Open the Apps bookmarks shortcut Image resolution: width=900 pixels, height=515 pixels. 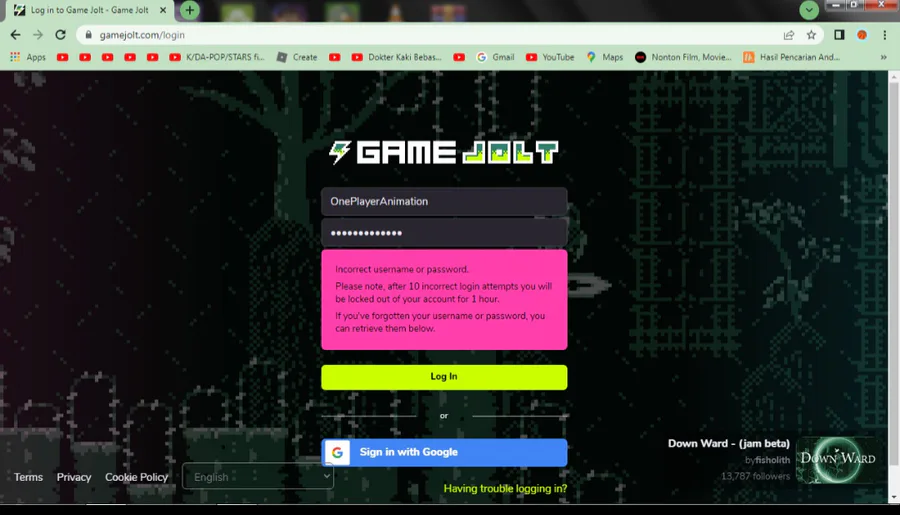[x=28, y=57]
